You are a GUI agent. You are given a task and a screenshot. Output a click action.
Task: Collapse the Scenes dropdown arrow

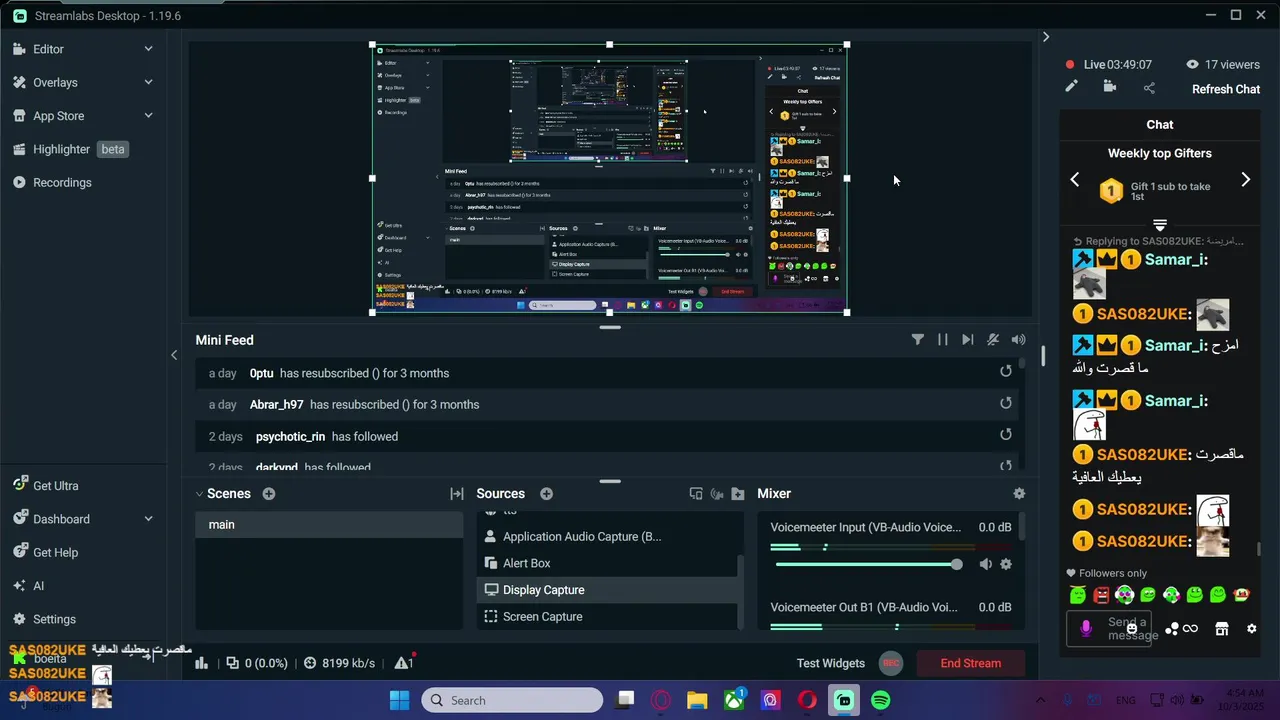(199, 494)
